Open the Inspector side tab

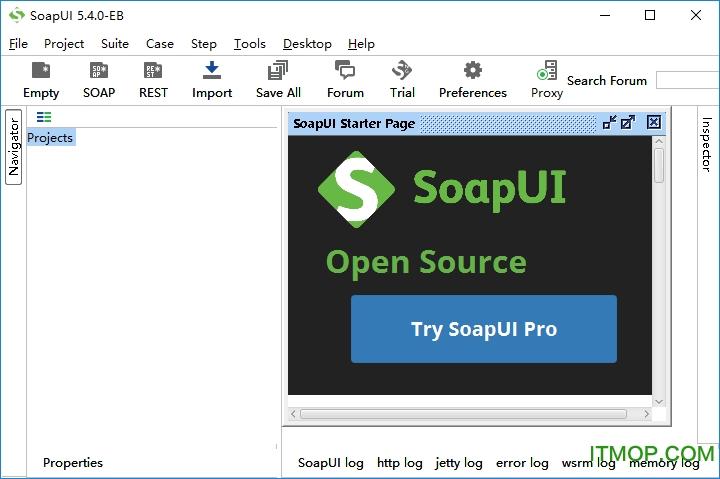point(706,145)
